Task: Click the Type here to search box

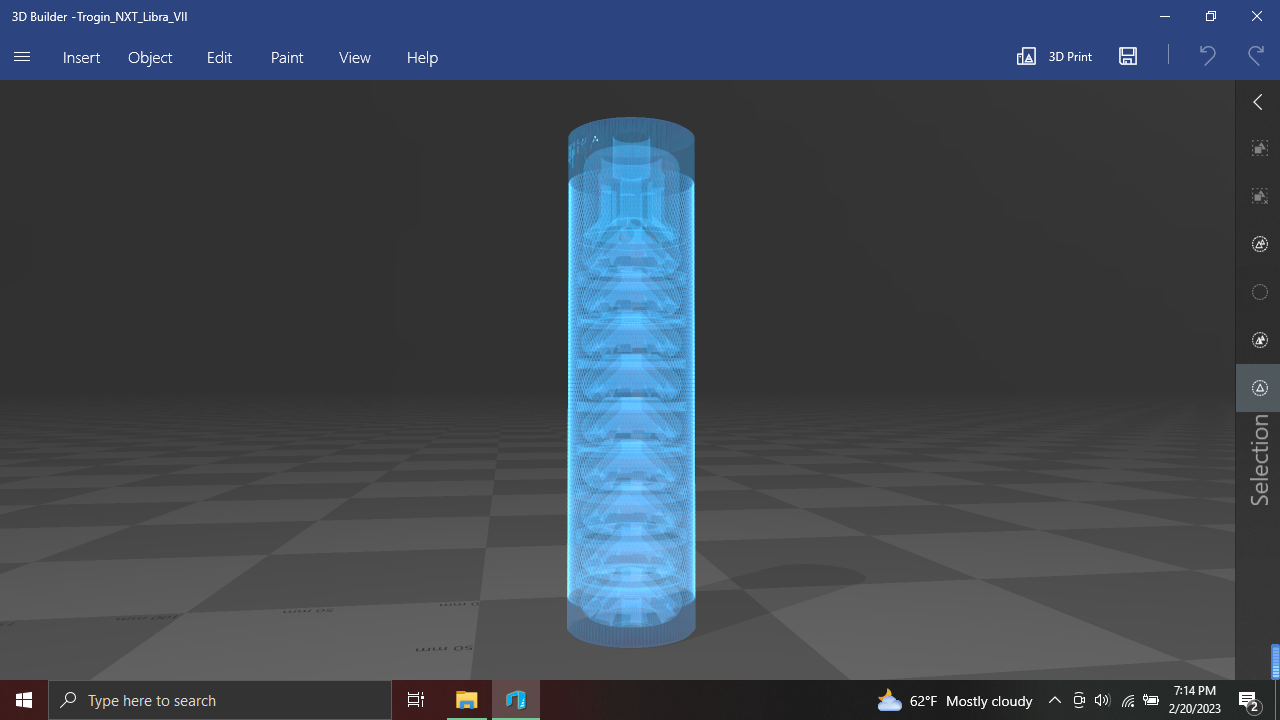Action: point(220,700)
